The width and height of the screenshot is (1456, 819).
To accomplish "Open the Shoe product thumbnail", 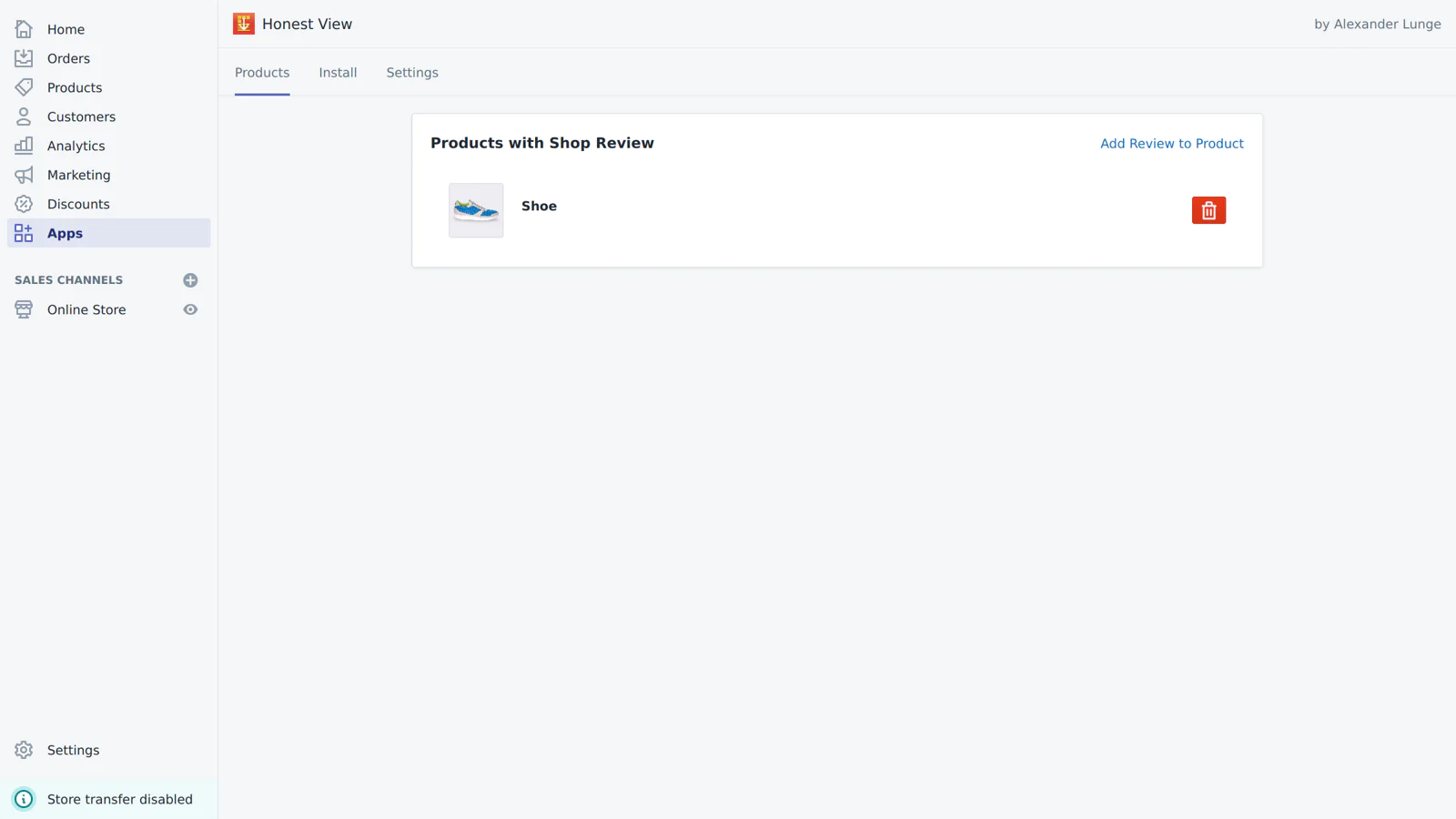I will (476, 210).
